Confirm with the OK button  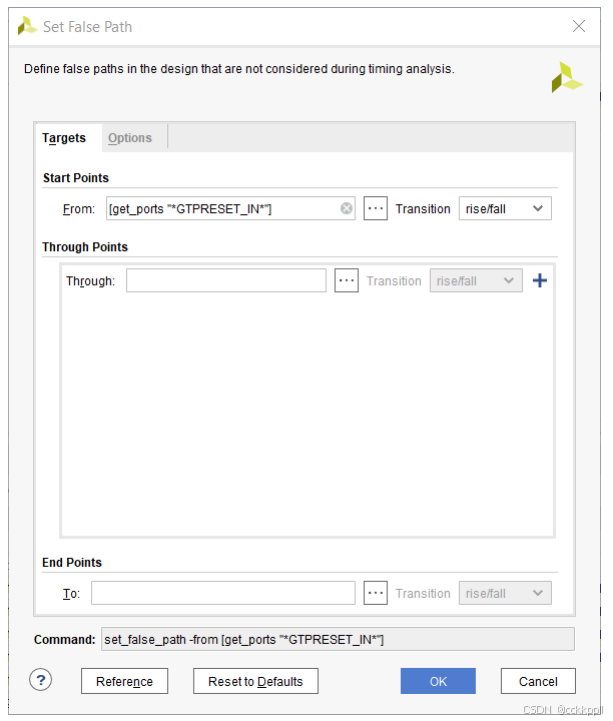pyautogui.click(x=438, y=681)
